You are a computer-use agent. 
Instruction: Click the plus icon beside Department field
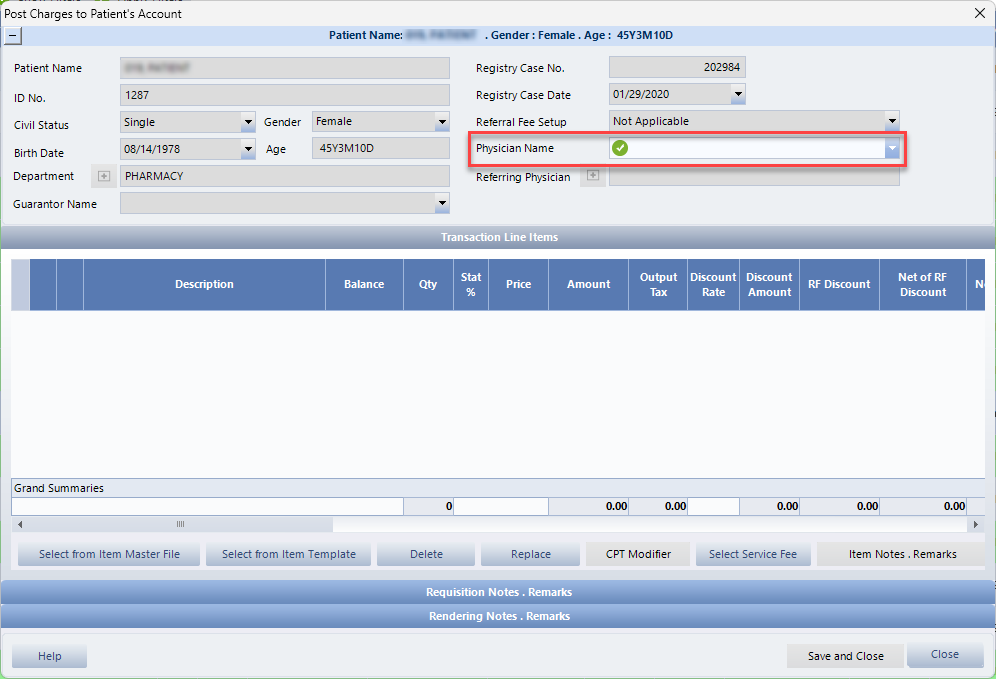pos(103,176)
